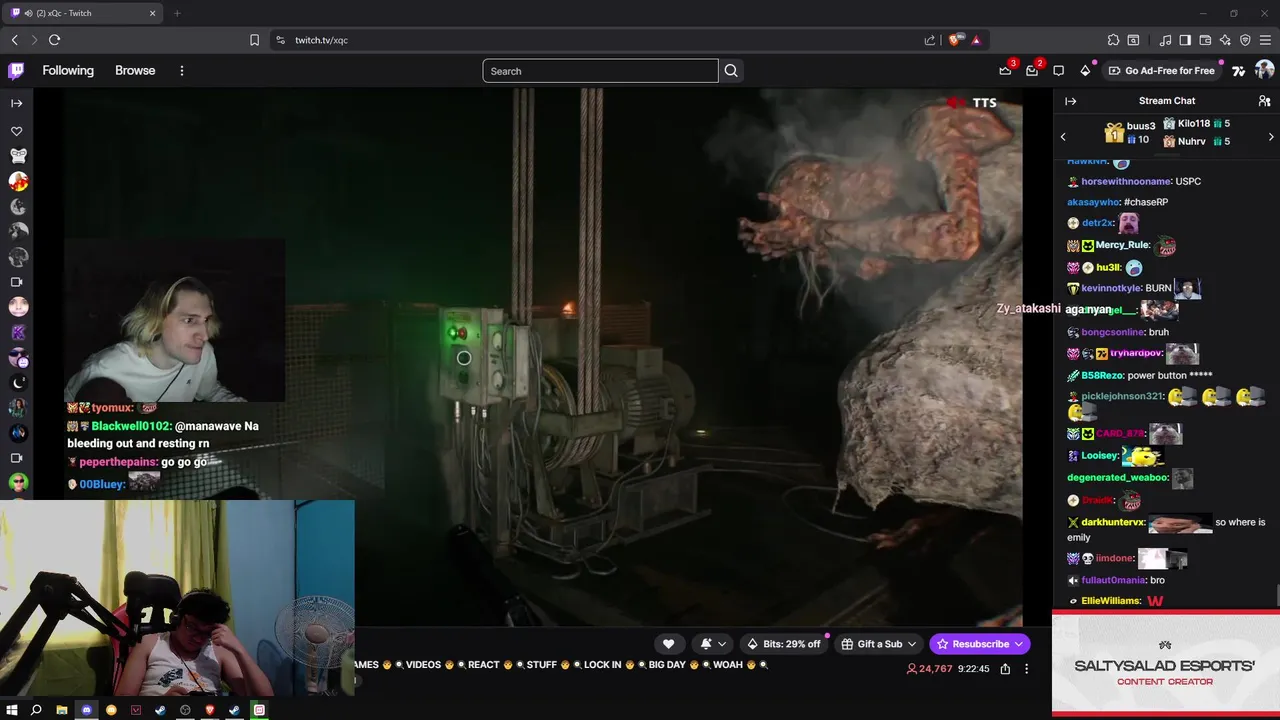Open the user profile avatar menu

coord(1264,70)
